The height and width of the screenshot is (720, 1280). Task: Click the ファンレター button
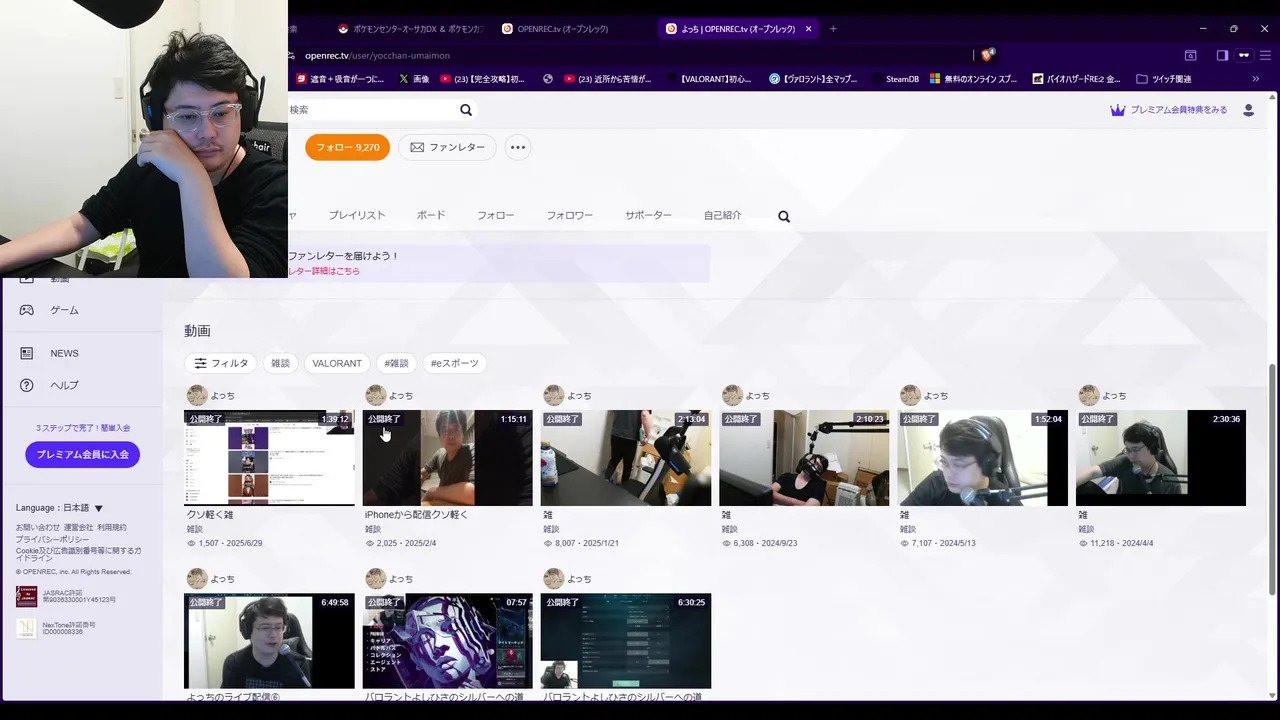447,147
